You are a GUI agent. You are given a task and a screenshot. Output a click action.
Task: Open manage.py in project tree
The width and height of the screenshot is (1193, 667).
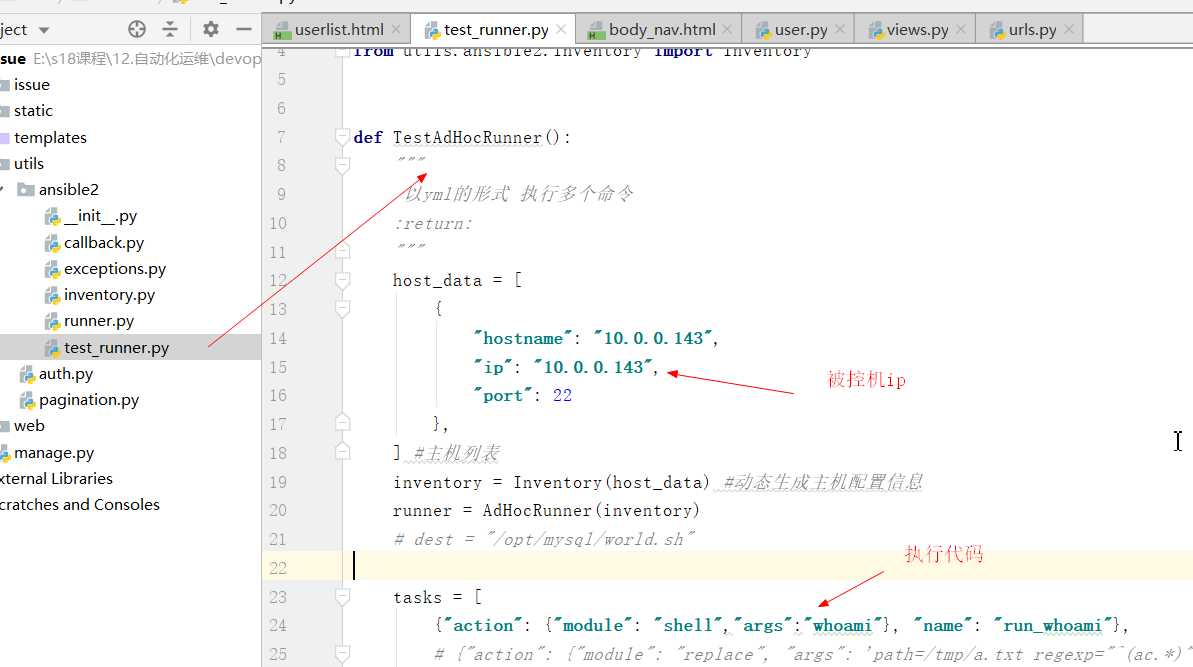[x=54, y=453]
